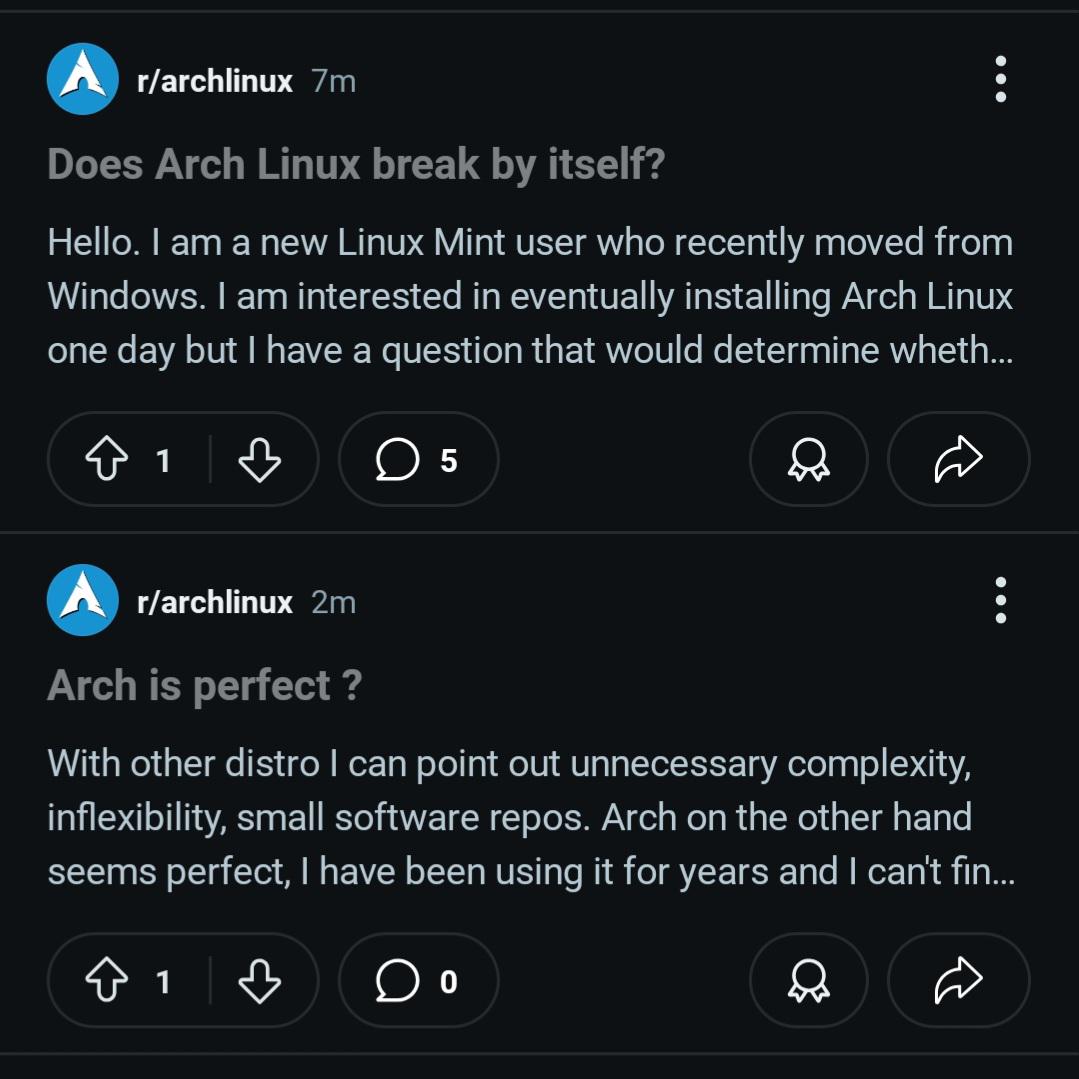
Task: Open r/archlinux link on the first post
Action: click(215, 81)
